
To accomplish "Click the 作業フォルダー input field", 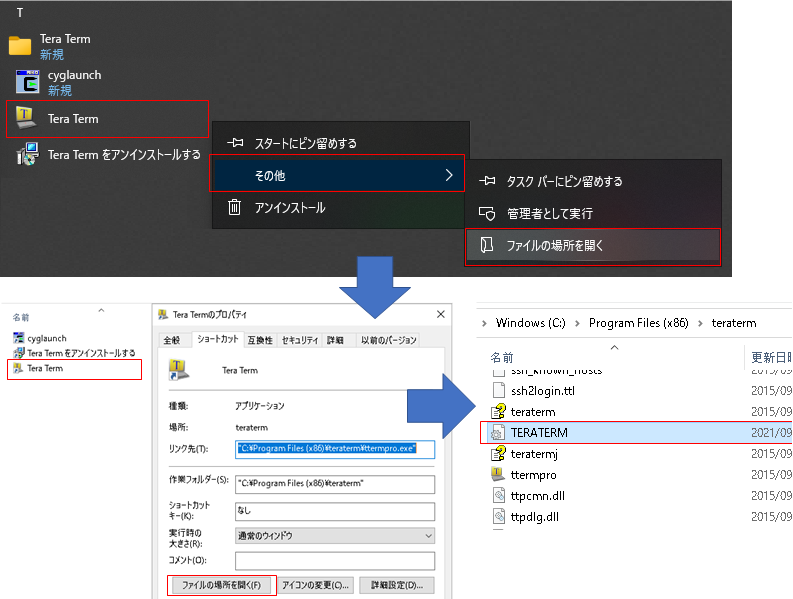I will coord(335,484).
